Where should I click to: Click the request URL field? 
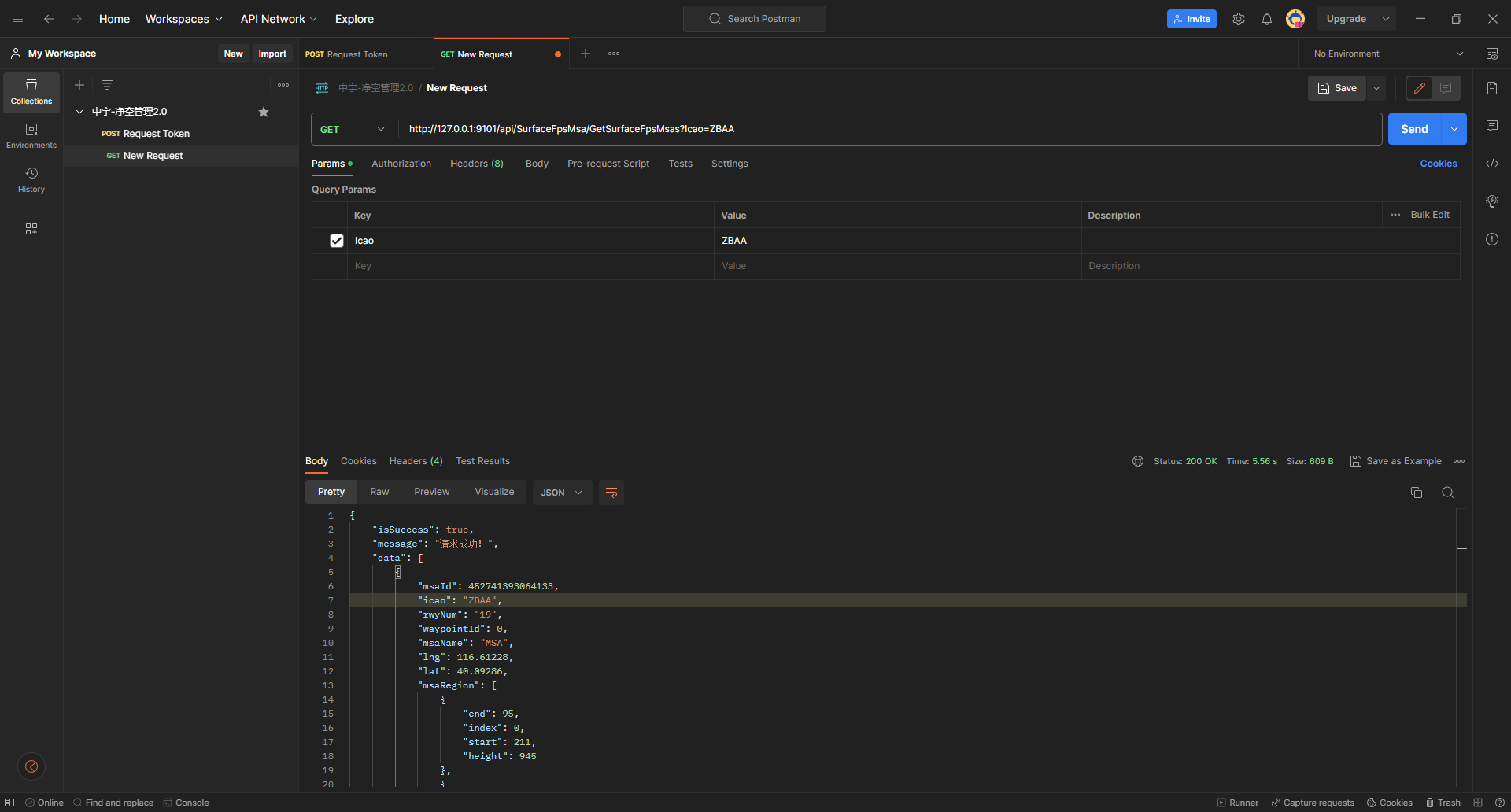tap(890, 129)
